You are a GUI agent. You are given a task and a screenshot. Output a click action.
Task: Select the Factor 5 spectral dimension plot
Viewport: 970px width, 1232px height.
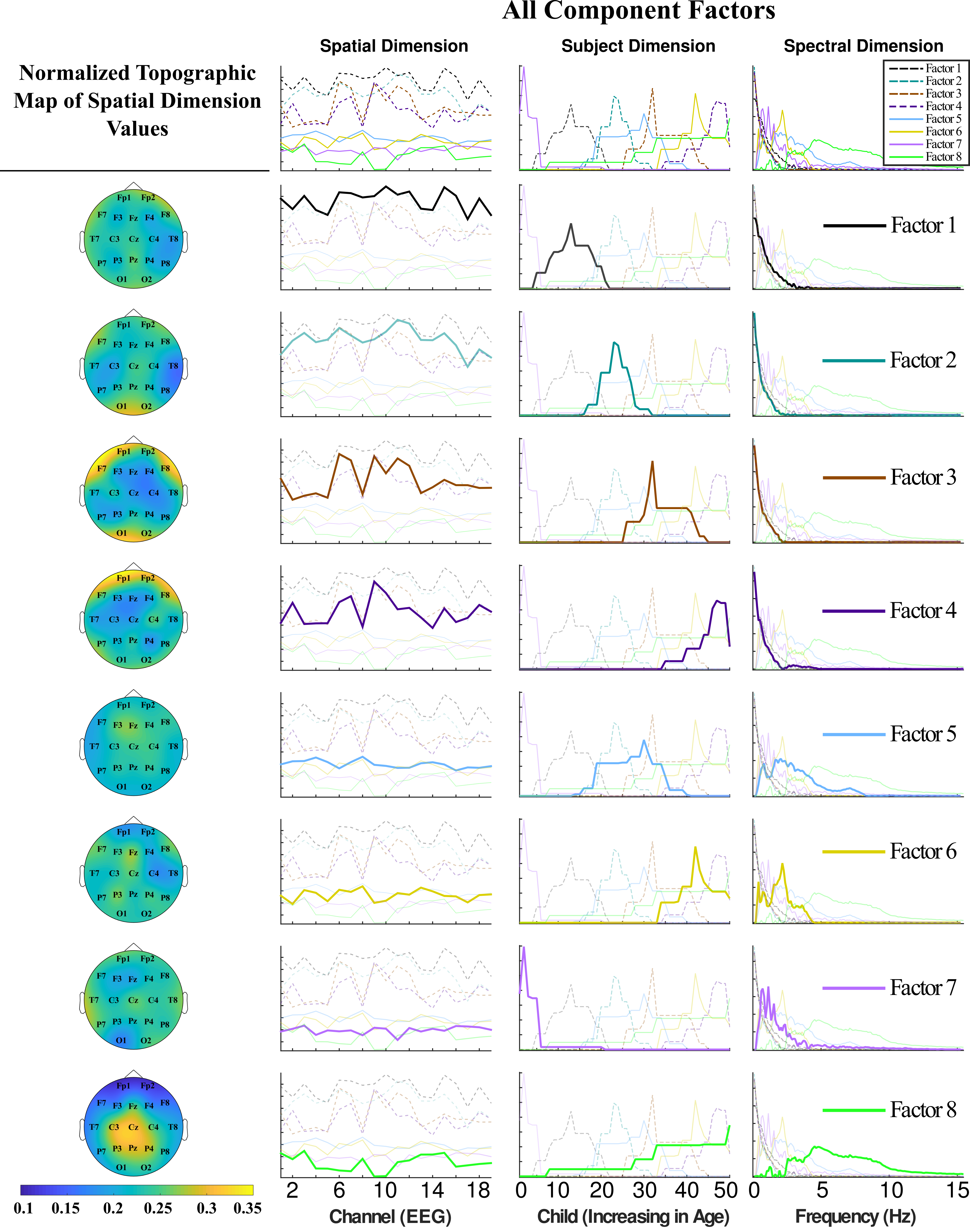coord(858,744)
